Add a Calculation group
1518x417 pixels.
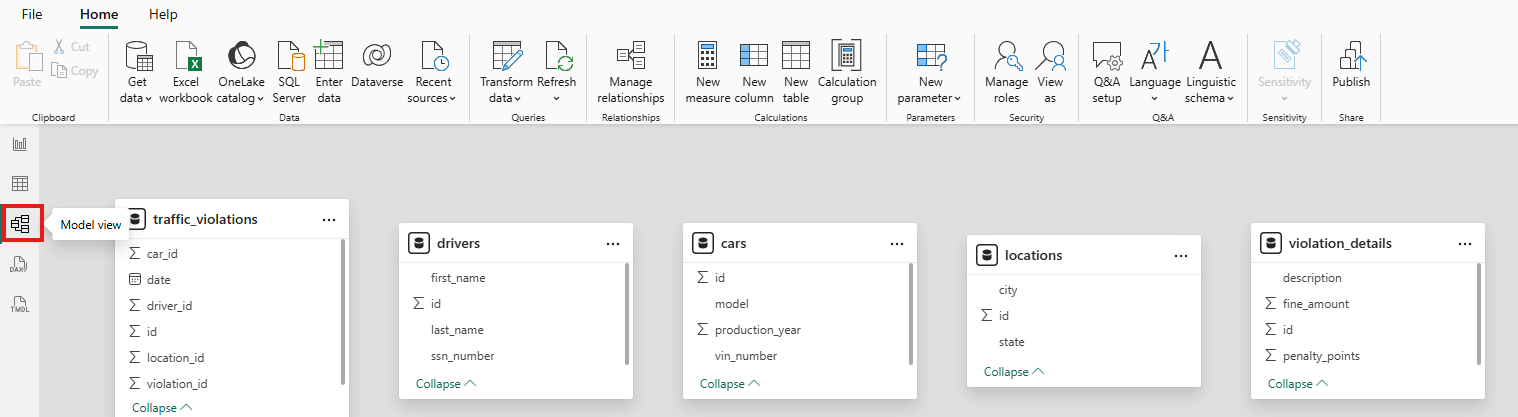pos(847,73)
